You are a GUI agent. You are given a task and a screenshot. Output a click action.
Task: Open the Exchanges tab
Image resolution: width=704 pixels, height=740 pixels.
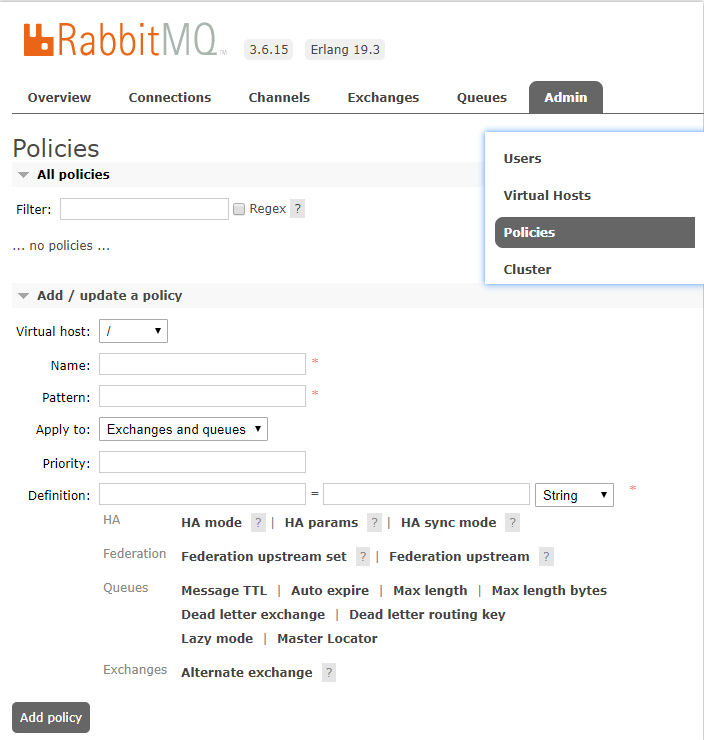pyautogui.click(x=383, y=98)
